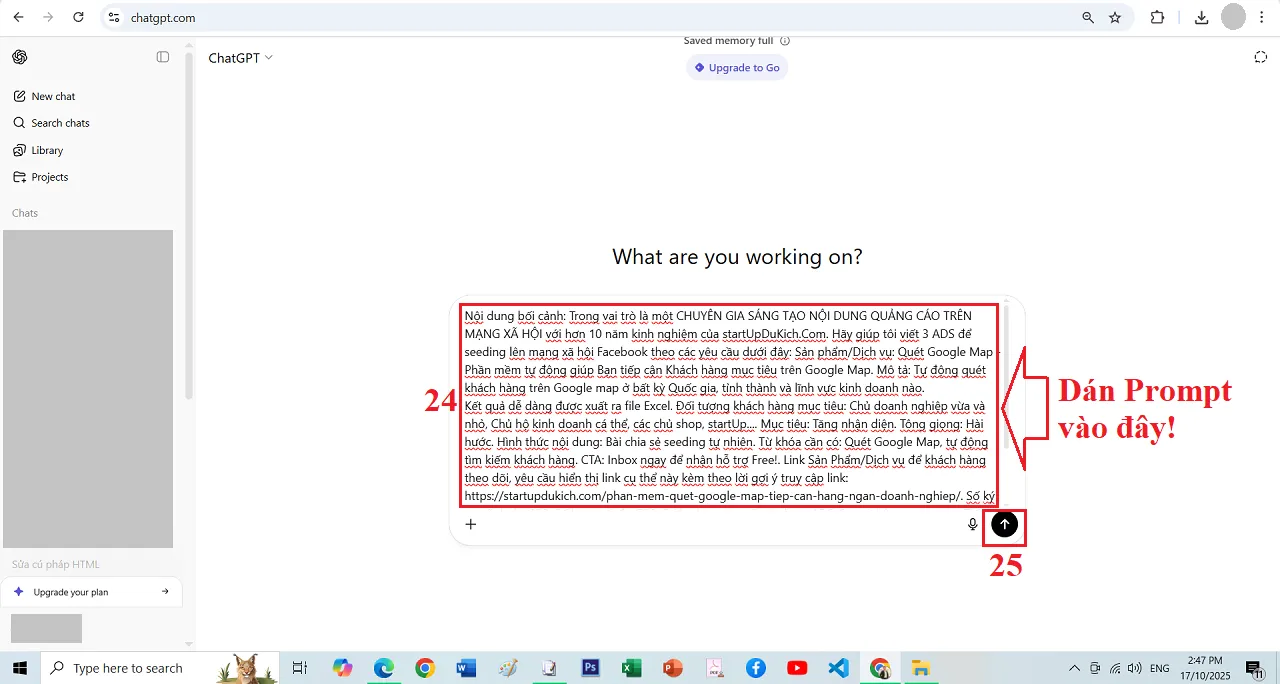Screen dimensions: 1280x684
Task: Expand the Upgrade your plan arrow
Action: tap(165, 592)
